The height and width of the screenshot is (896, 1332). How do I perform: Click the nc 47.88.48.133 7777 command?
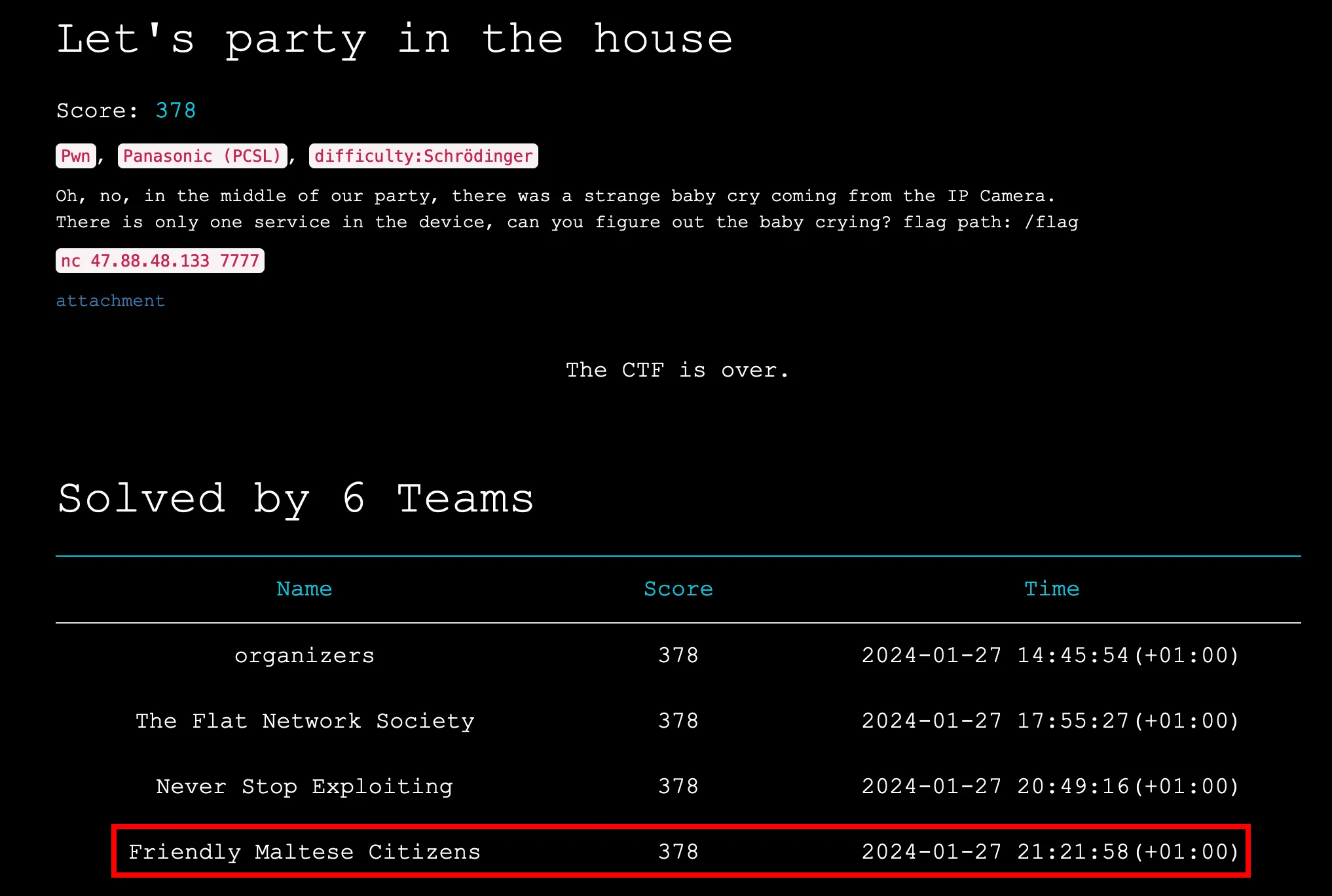point(160,261)
